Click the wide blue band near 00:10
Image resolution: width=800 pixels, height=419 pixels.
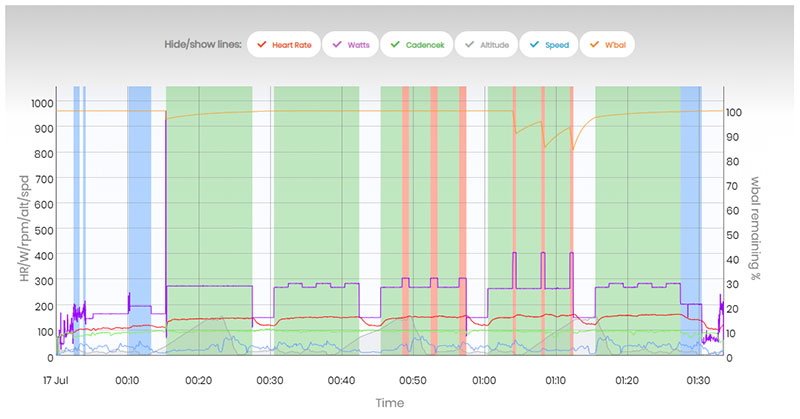139,220
